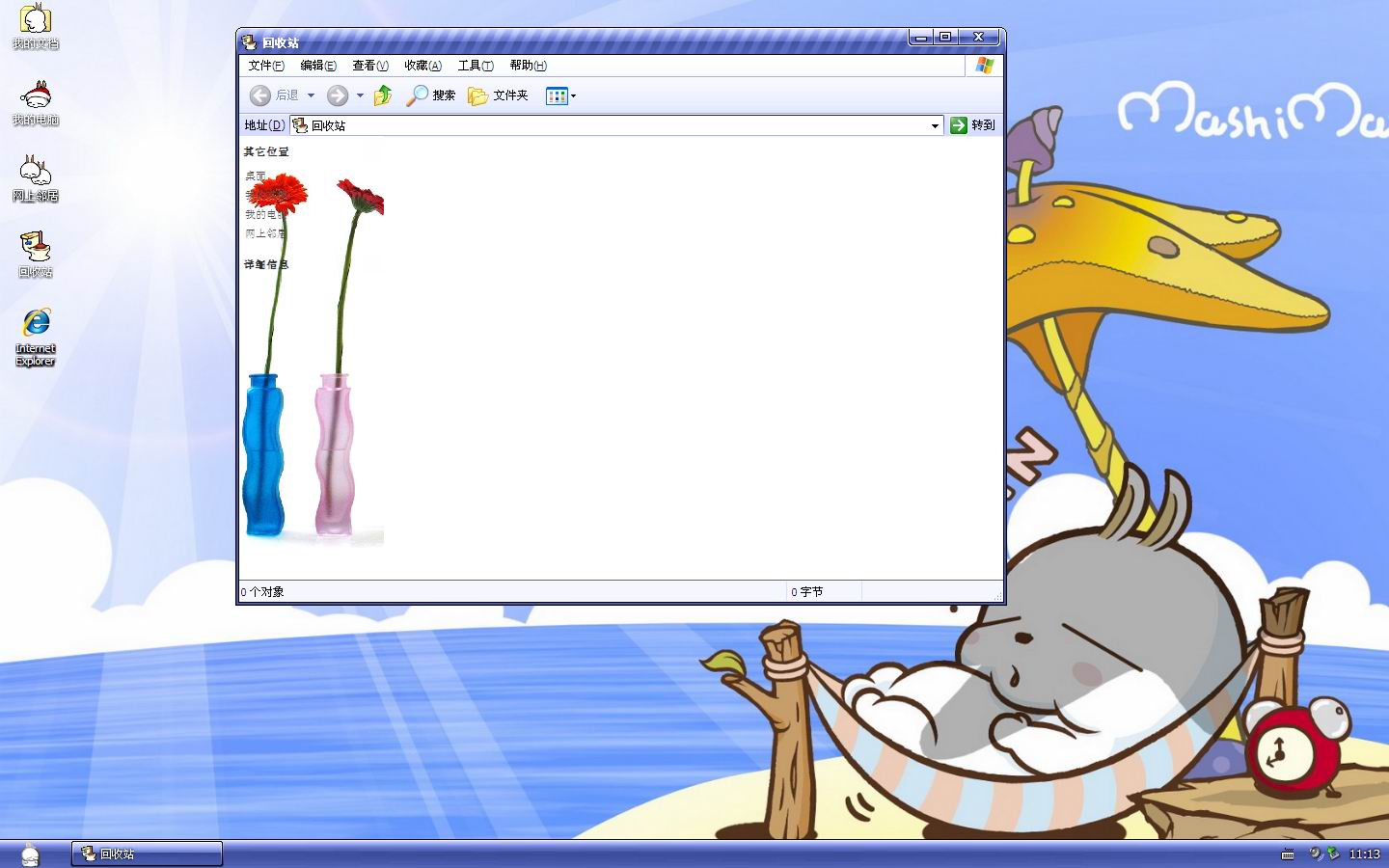Open the 查看(V) menu

point(369,66)
